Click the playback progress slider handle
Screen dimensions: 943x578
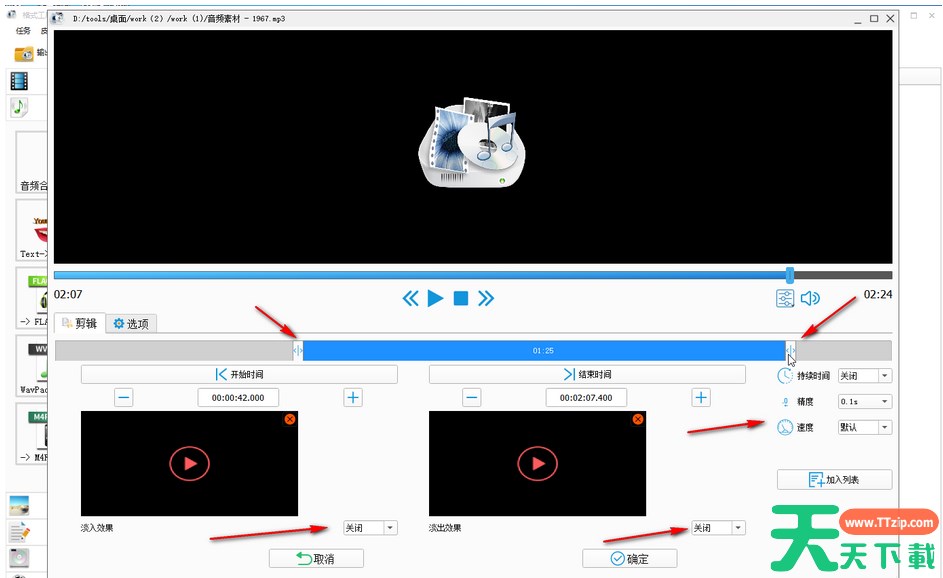tap(790, 275)
